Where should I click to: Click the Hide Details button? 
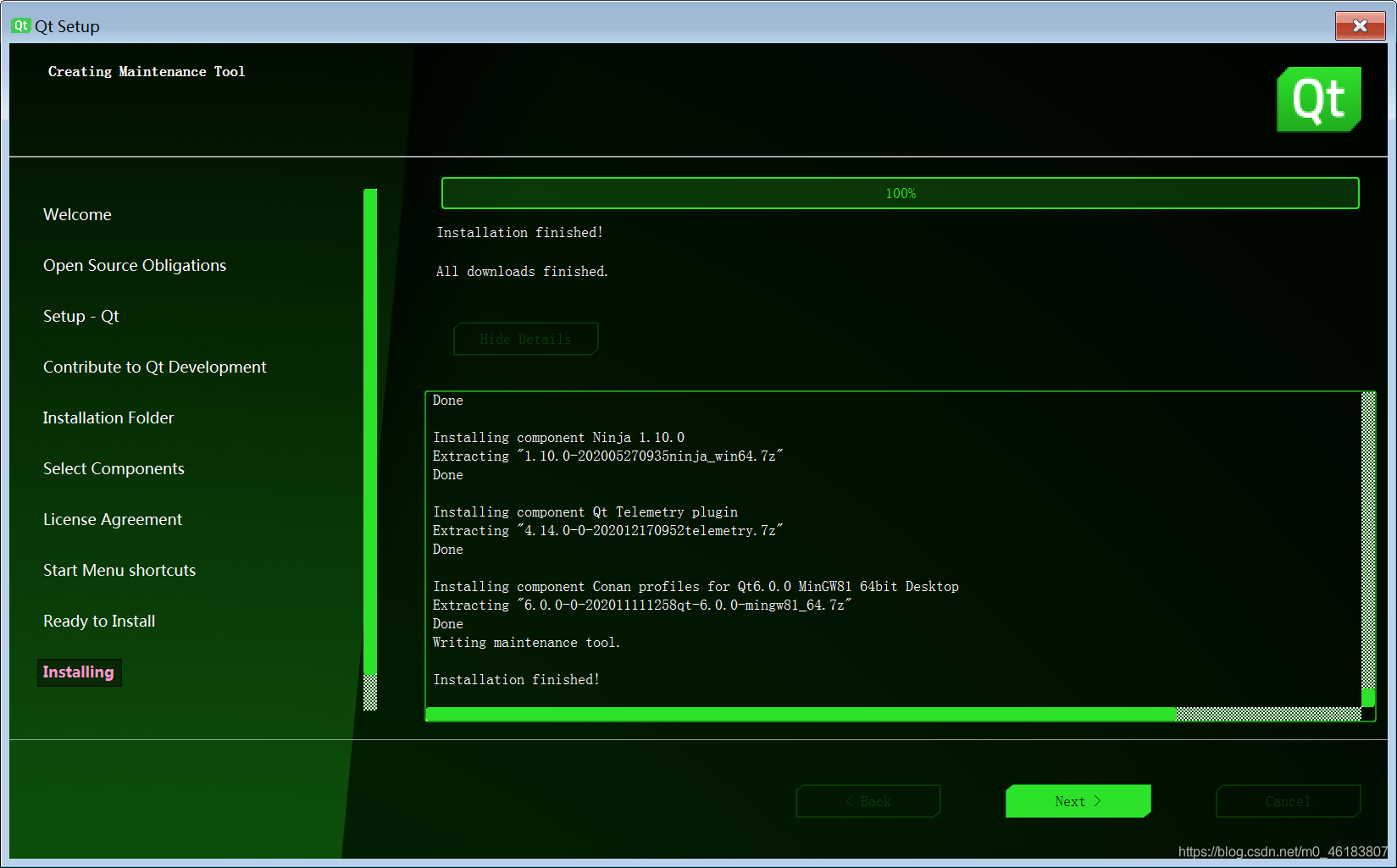tap(526, 339)
